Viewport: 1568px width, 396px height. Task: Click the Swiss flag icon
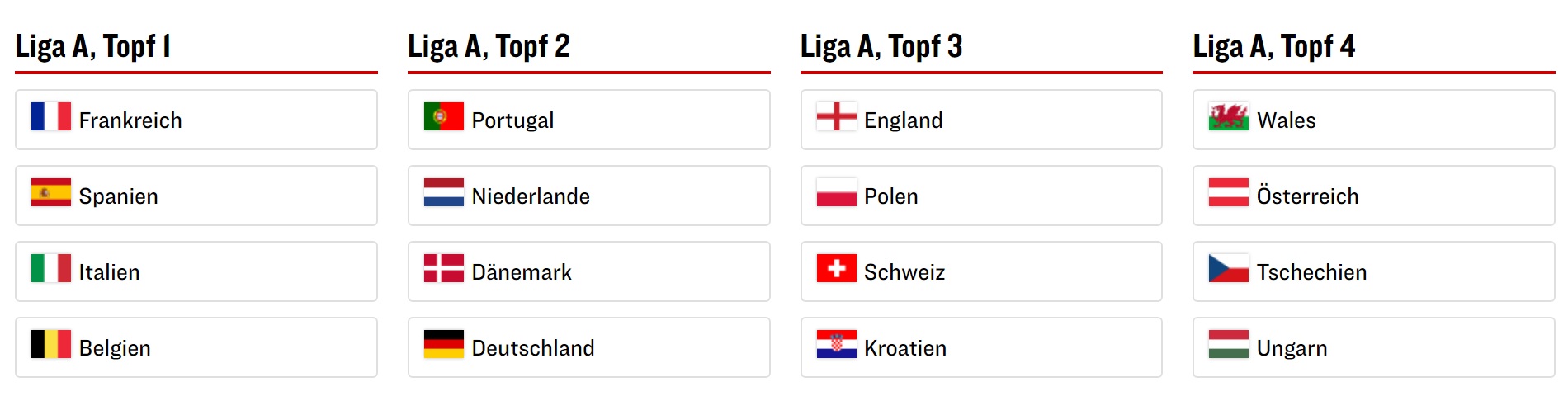pyautogui.click(x=836, y=268)
